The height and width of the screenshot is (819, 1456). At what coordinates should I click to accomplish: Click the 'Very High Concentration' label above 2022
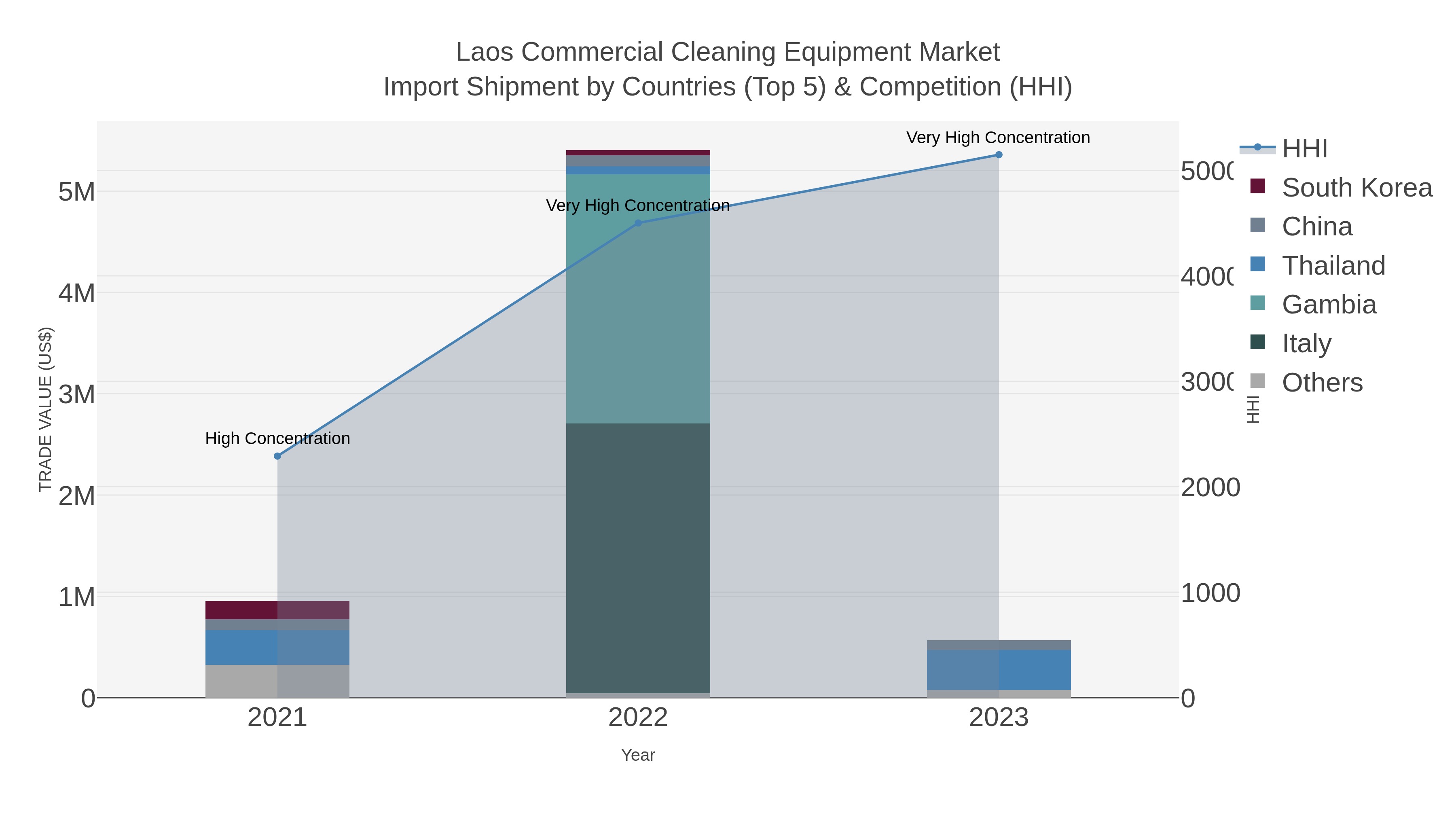click(638, 206)
